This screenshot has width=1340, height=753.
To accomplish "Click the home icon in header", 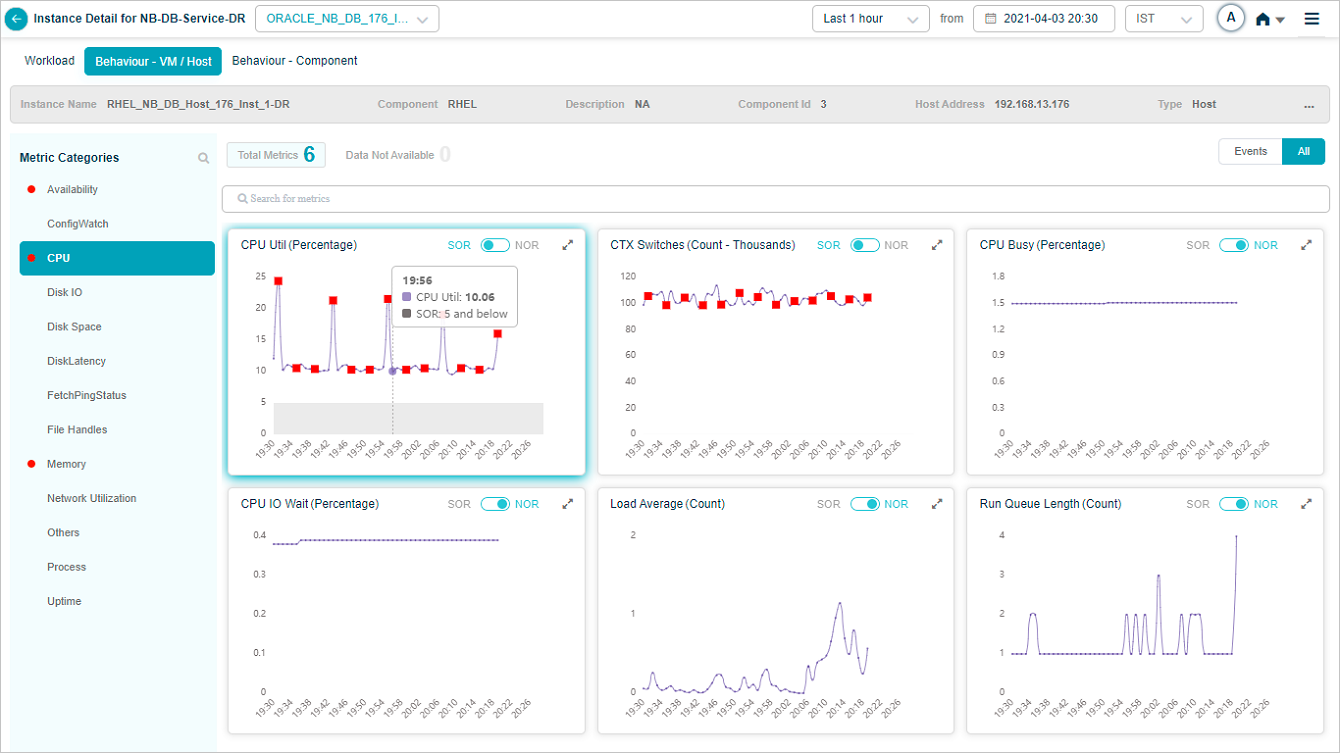I will [1263, 19].
